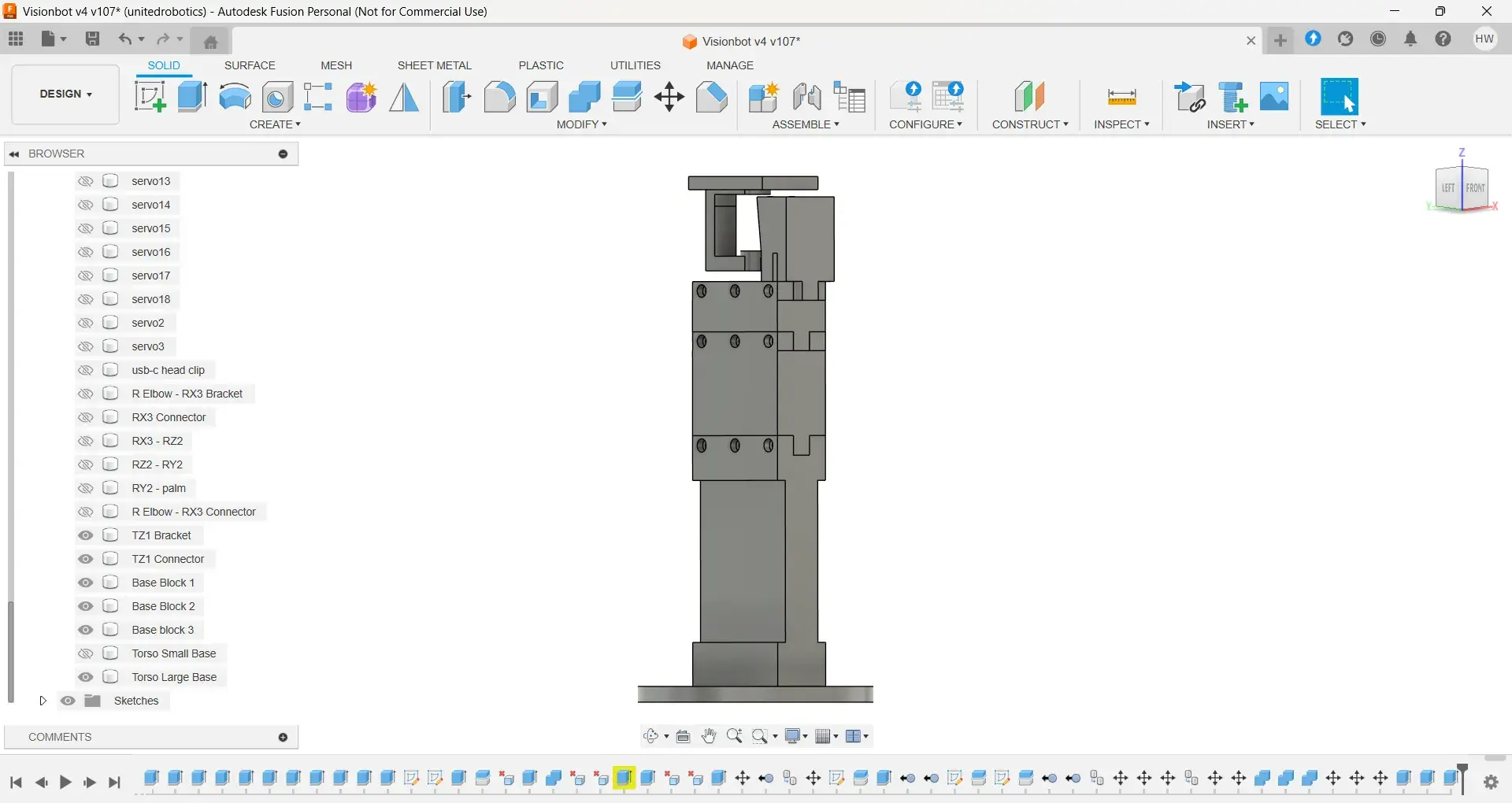Show the servo13 component
Image resolution: width=1512 pixels, height=803 pixels.
coord(86,181)
